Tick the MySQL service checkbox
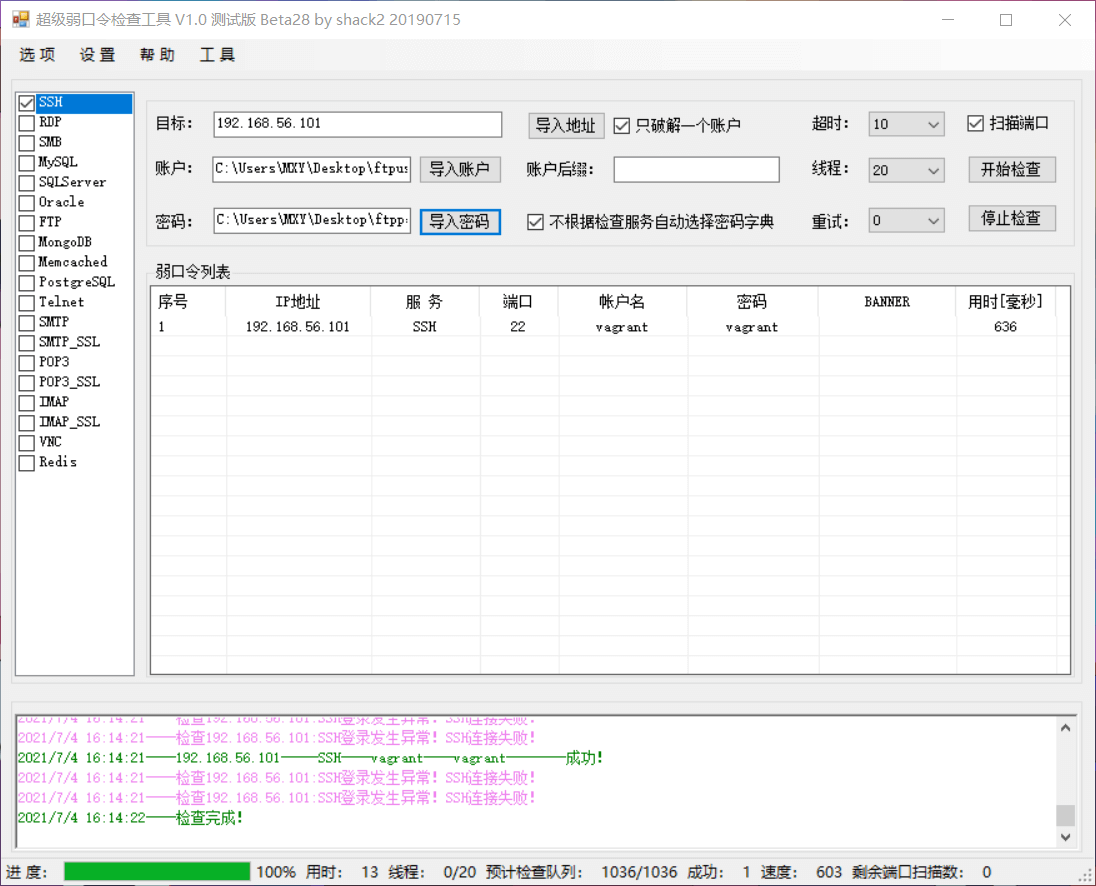The height and width of the screenshot is (886, 1096). pyautogui.click(x=27, y=163)
